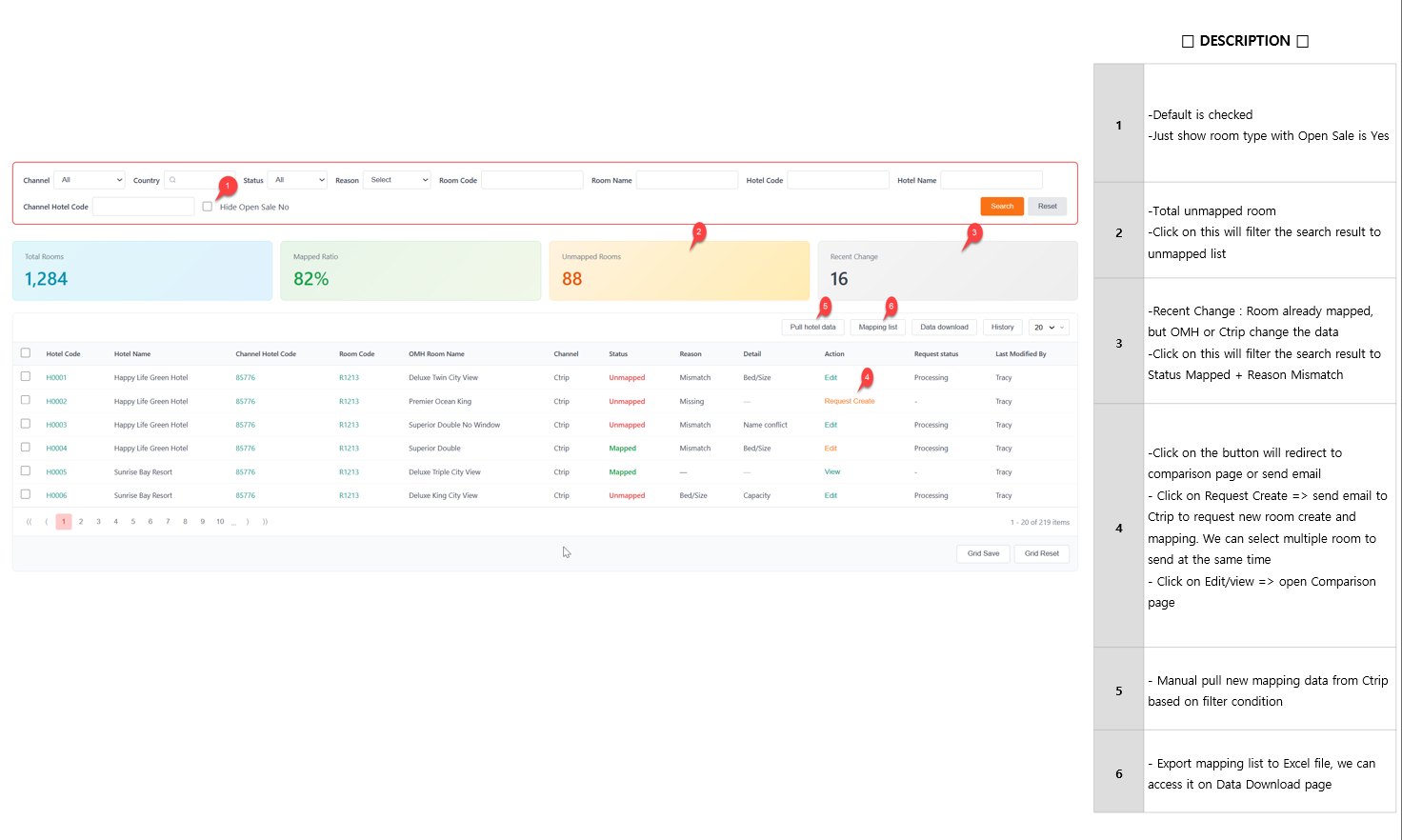Select the row checkbox for hotel H0003
This screenshot has height=840, width=1402.
coord(26,424)
